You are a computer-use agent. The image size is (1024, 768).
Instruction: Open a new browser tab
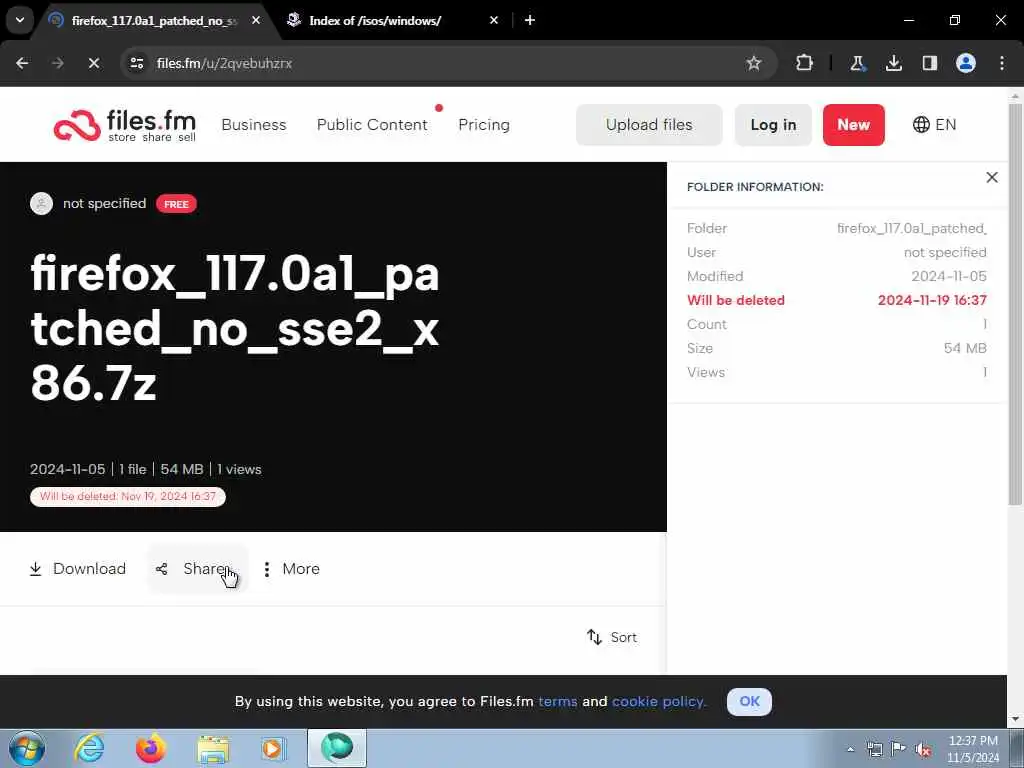click(x=530, y=20)
